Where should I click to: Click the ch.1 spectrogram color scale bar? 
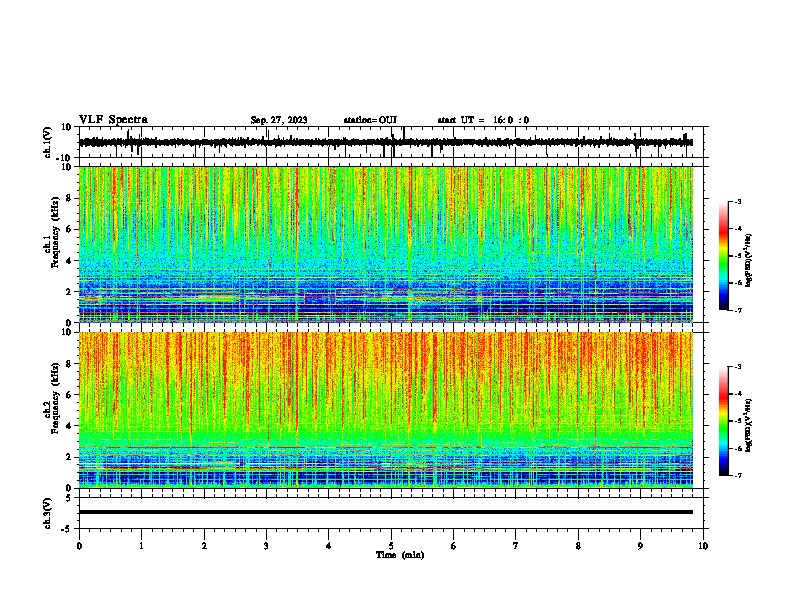pos(724,256)
